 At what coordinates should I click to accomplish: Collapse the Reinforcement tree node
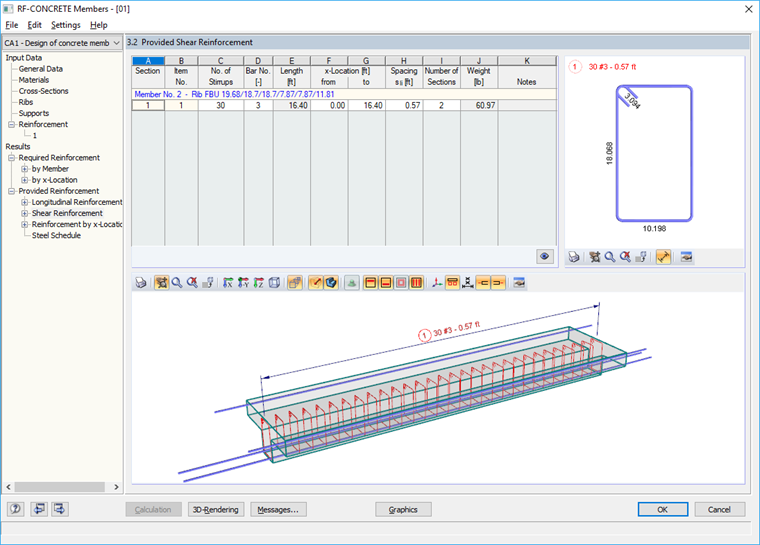click(12, 125)
